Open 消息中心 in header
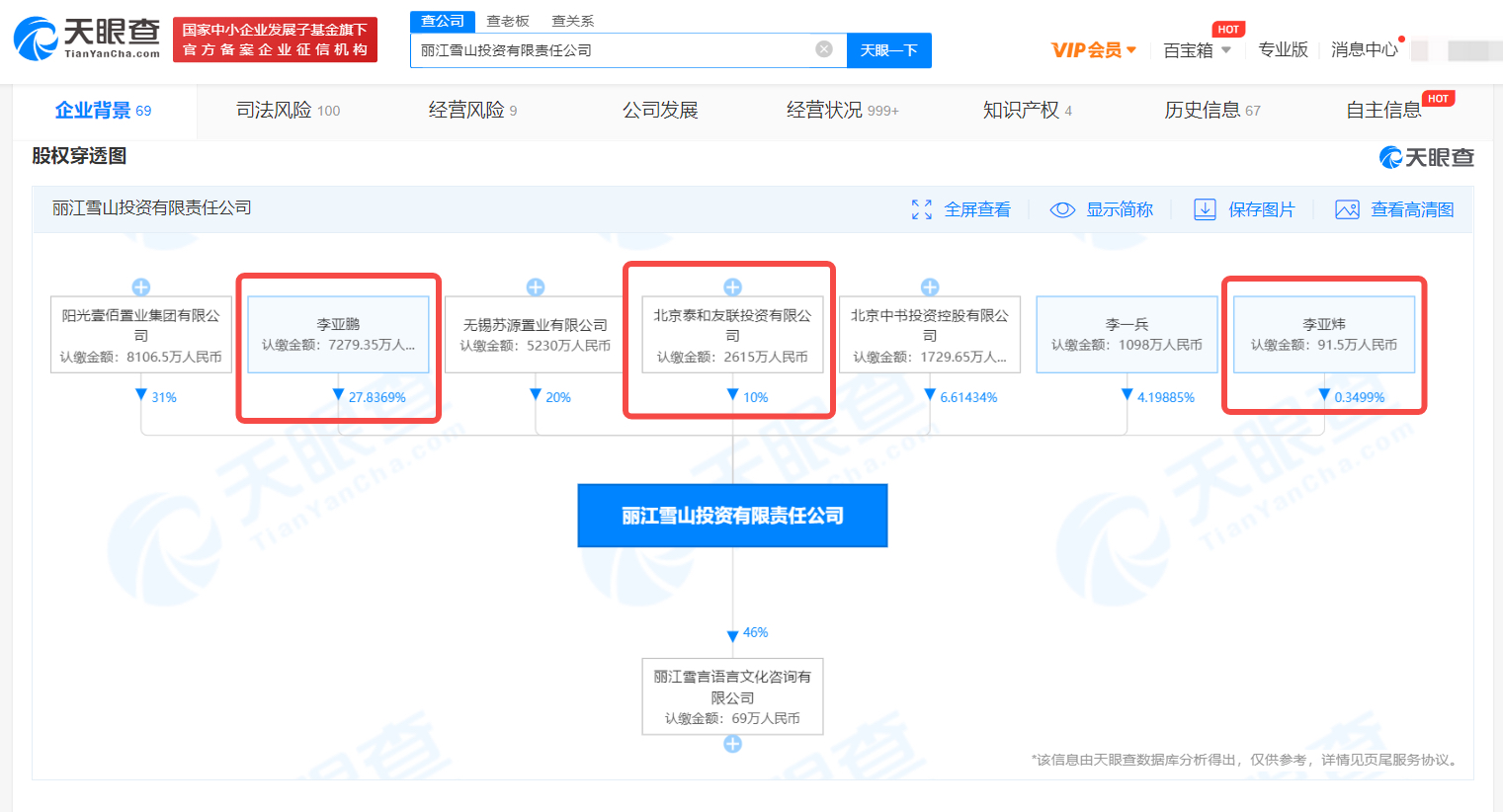This screenshot has height=812, width=1503. (x=1365, y=49)
